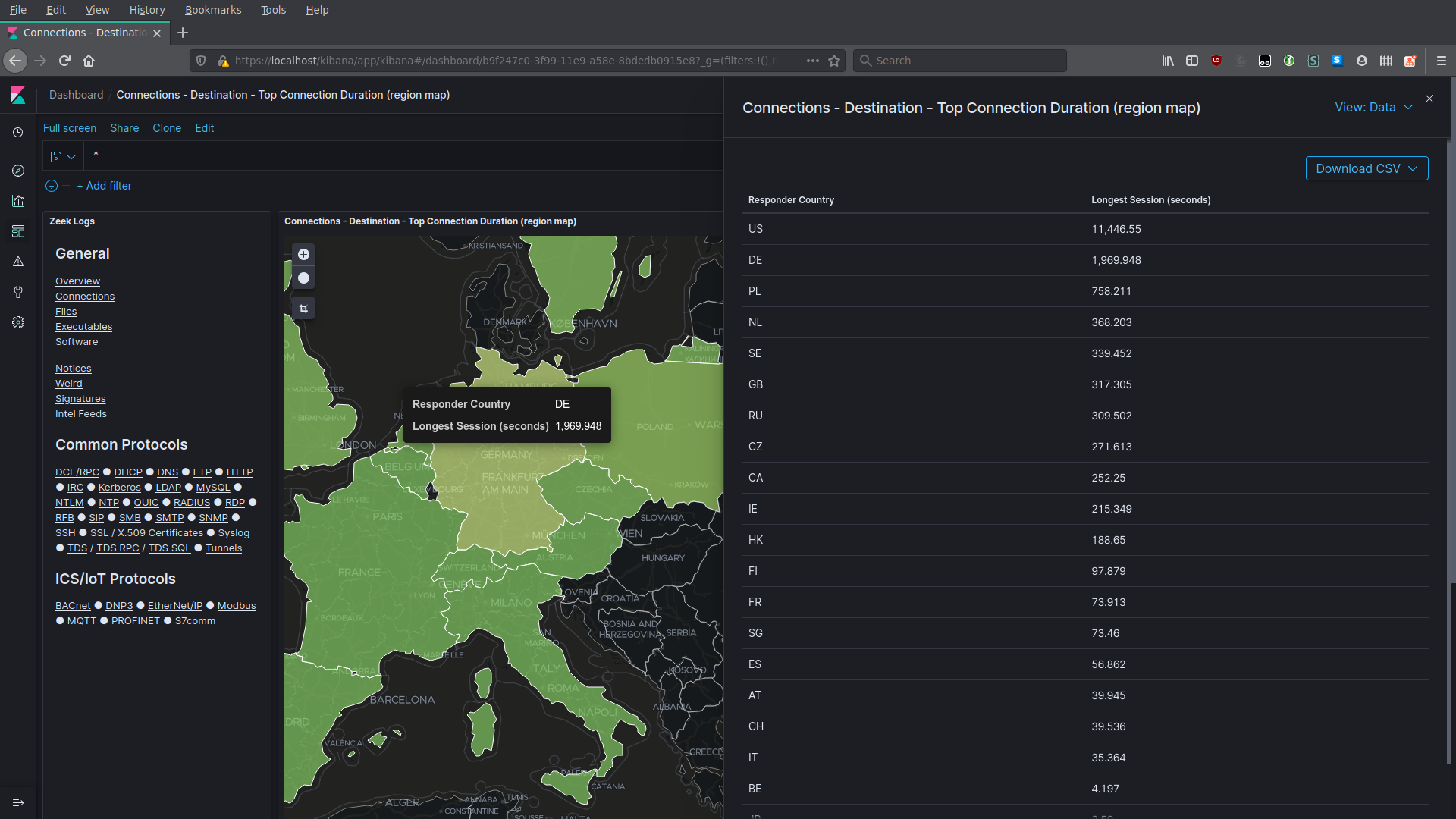Toggle the map zoom-in control

[x=304, y=255]
